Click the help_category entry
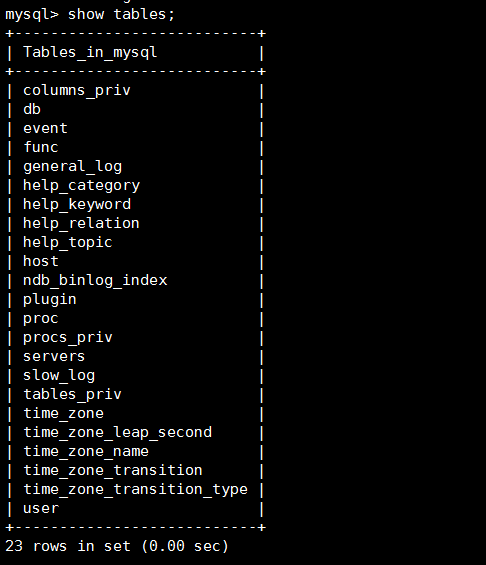 (81, 186)
